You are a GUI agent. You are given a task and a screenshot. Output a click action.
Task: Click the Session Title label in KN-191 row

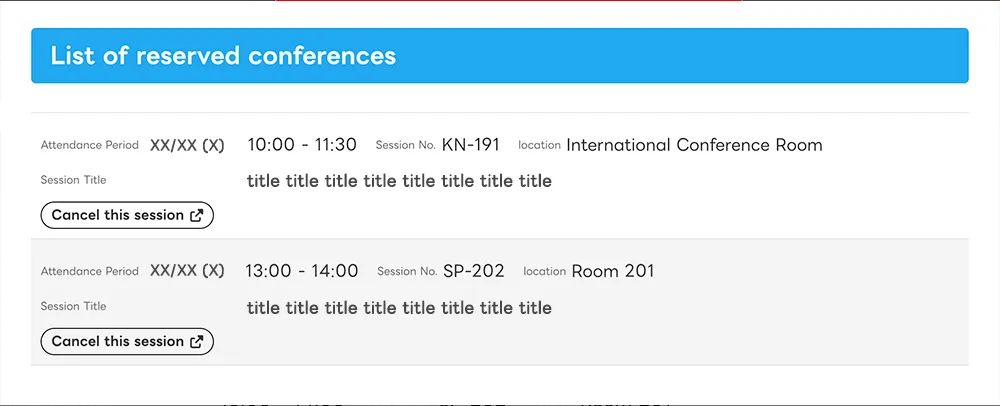tap(73, 180)
